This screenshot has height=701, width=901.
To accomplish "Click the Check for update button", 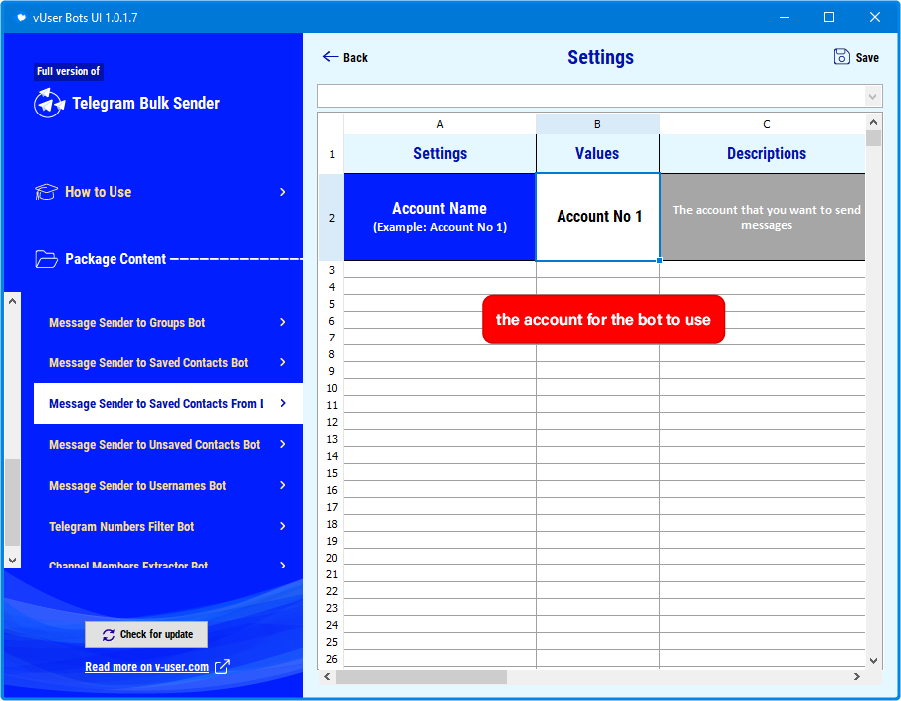I will [x=147, y=634].
